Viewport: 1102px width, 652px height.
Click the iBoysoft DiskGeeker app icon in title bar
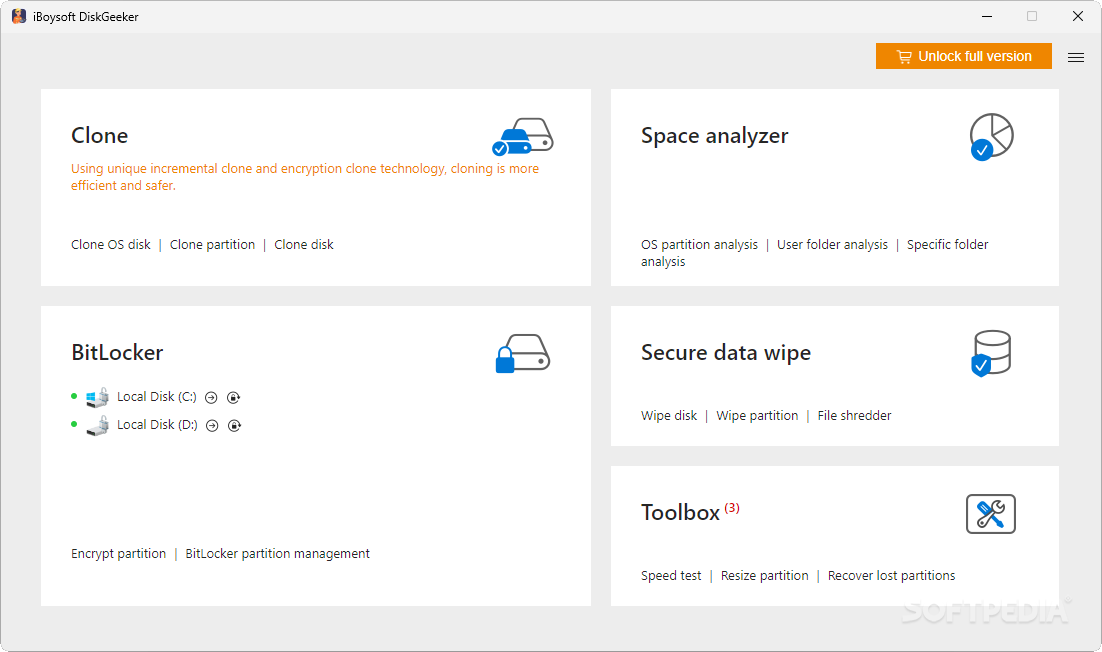tap(19, 16)
